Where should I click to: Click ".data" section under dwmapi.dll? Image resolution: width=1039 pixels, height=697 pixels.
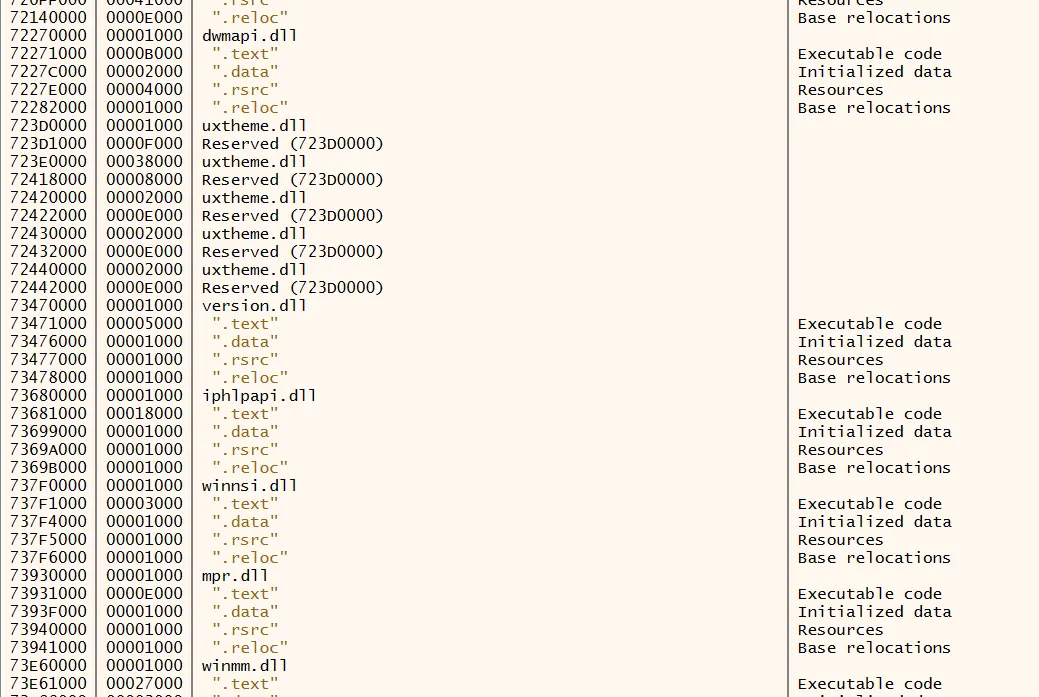[245, 72]
